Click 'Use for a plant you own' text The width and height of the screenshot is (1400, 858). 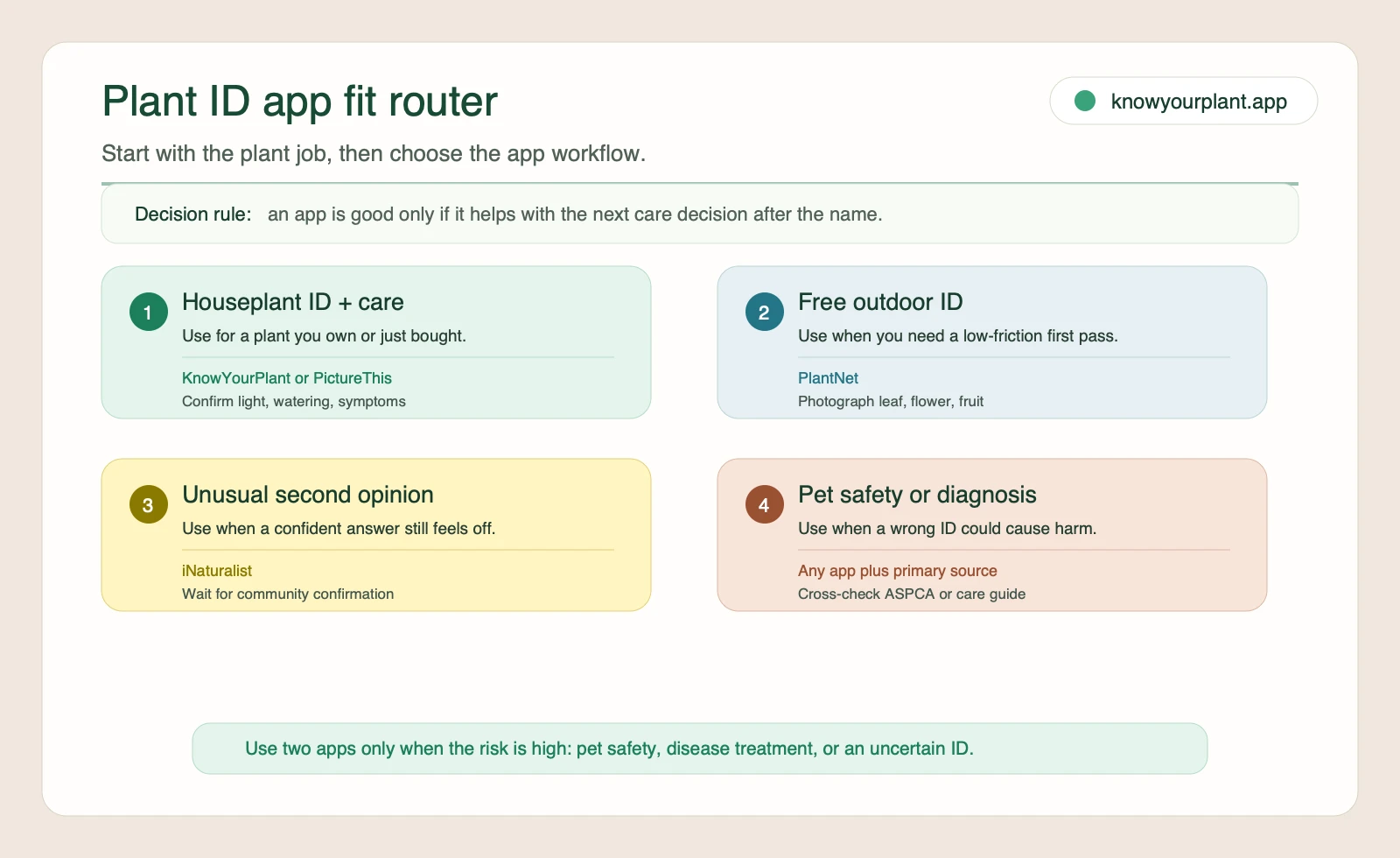click(x=324, y=336)
